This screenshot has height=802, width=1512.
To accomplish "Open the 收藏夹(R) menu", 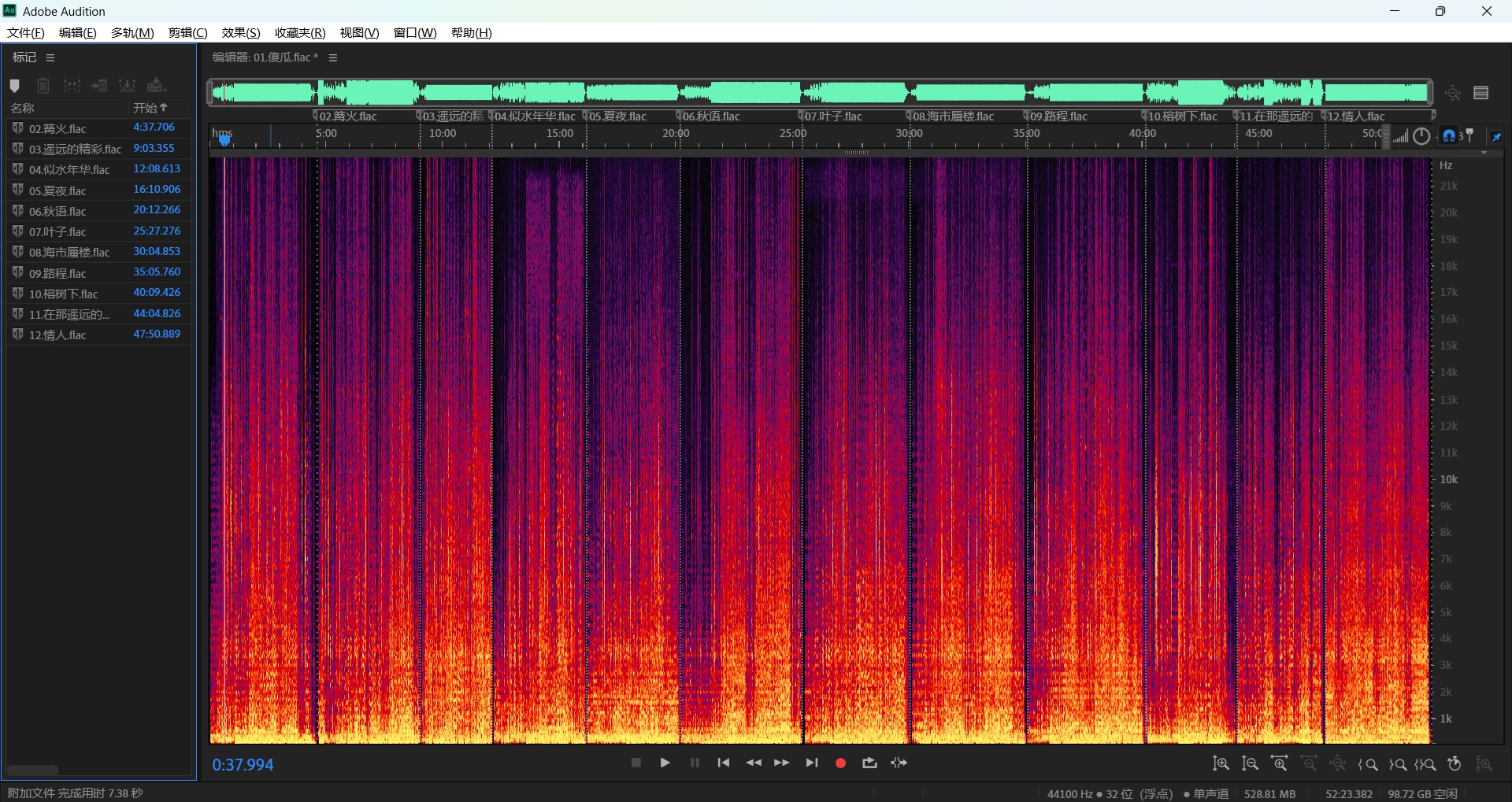I will [299, 32].
